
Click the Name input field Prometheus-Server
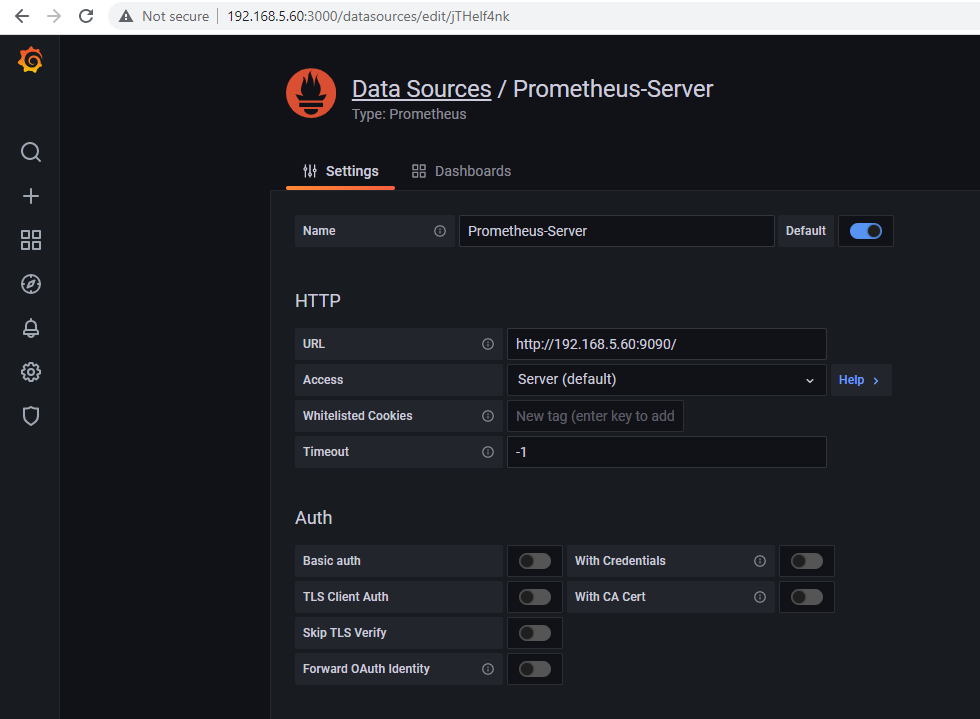pos(617,231)
